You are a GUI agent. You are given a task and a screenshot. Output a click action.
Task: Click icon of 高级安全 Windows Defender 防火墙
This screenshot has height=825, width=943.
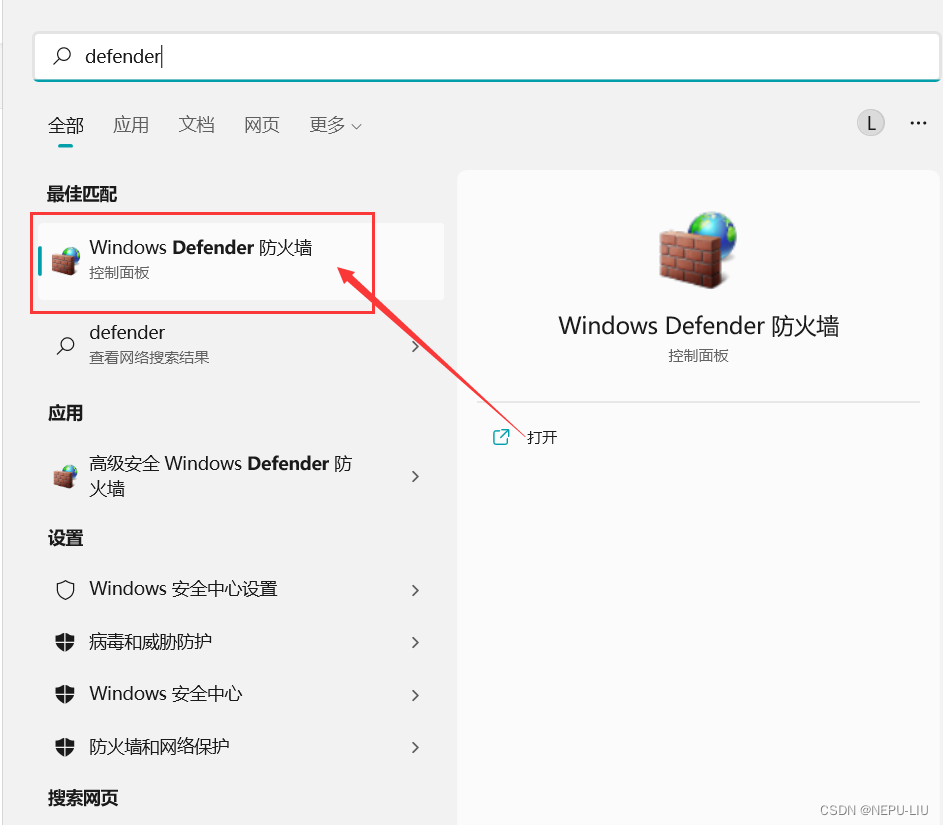pos(66,476)
